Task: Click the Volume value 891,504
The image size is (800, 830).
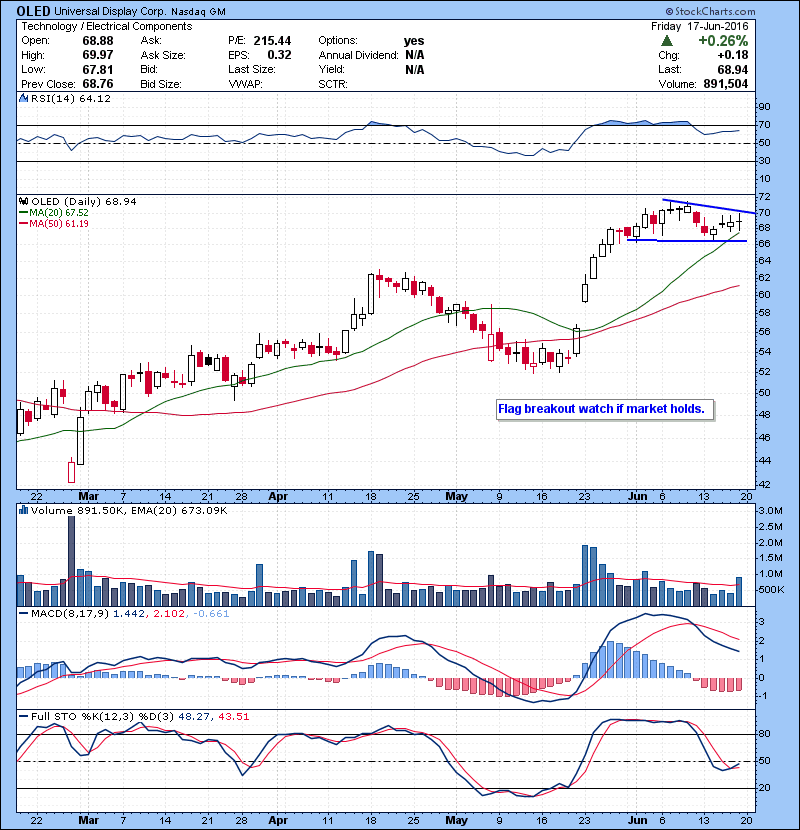Action: point(725,84)
